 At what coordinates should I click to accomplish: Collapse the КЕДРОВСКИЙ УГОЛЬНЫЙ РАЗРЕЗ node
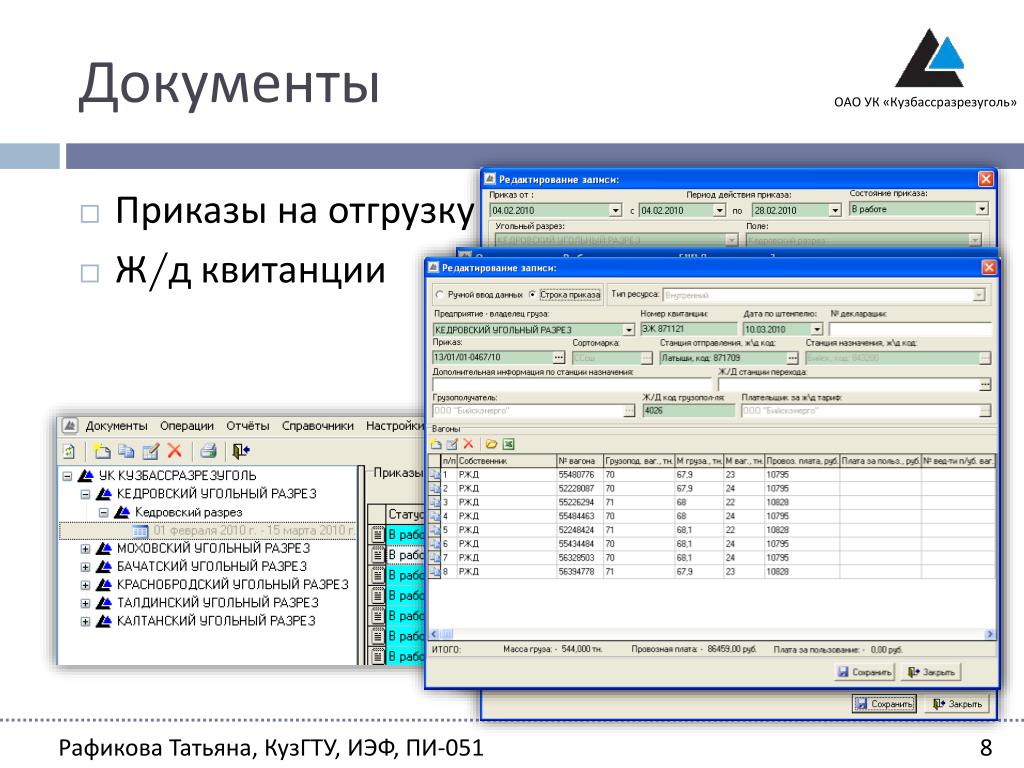click(85, 494)
